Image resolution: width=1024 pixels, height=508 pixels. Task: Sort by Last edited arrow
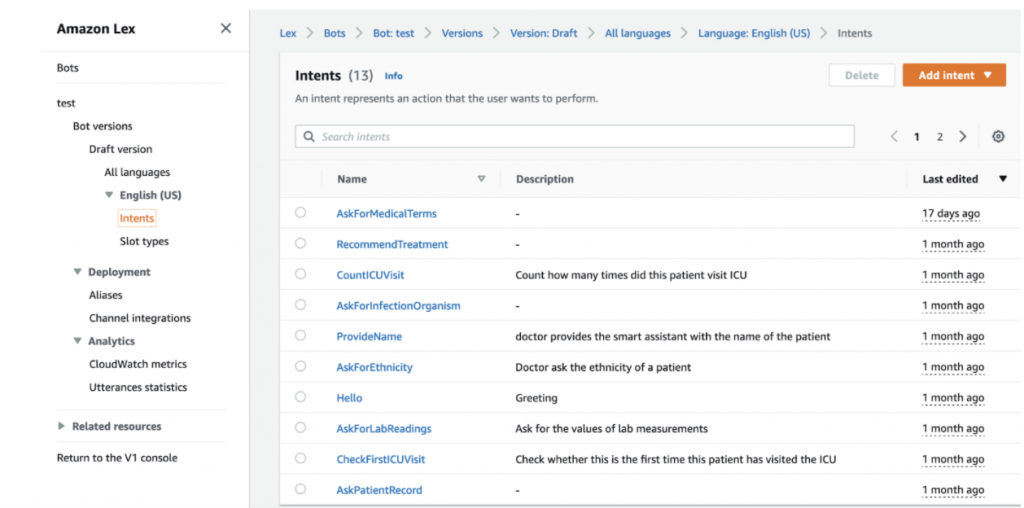[x=1003, y=179]
